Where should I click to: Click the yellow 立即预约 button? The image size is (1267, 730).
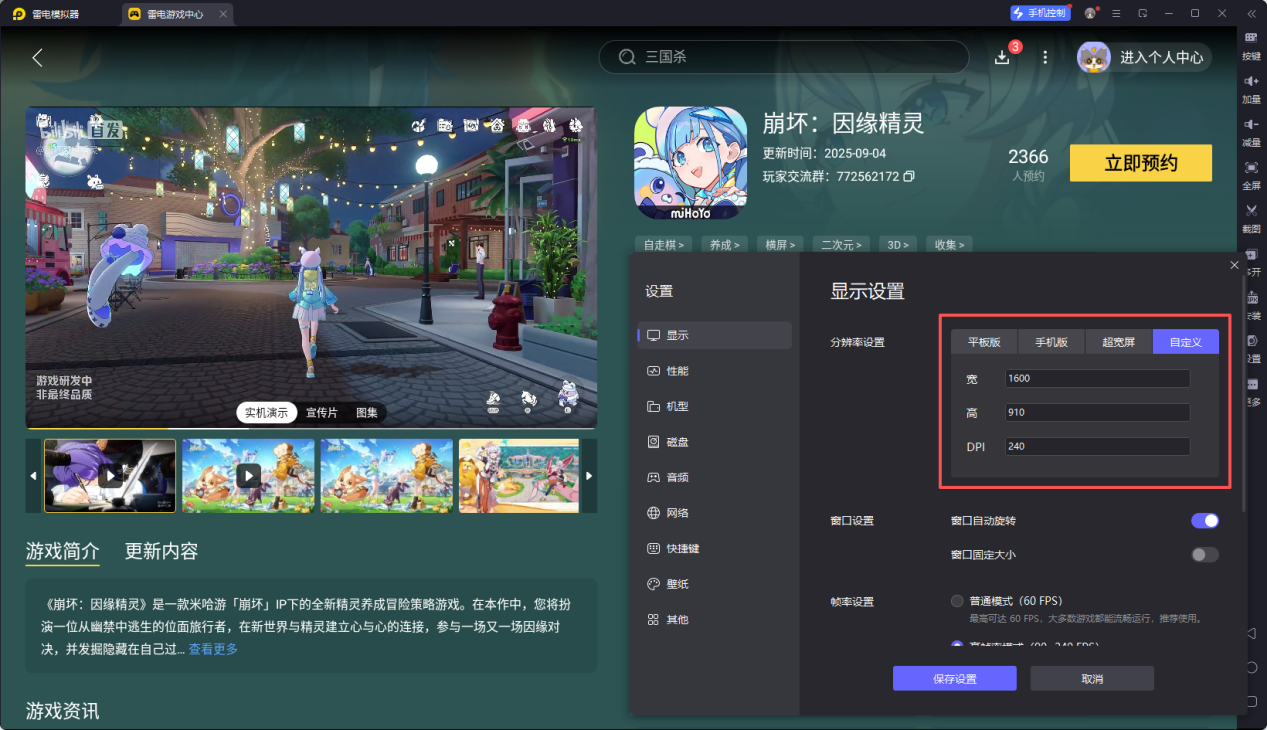tap(1140, 163)
